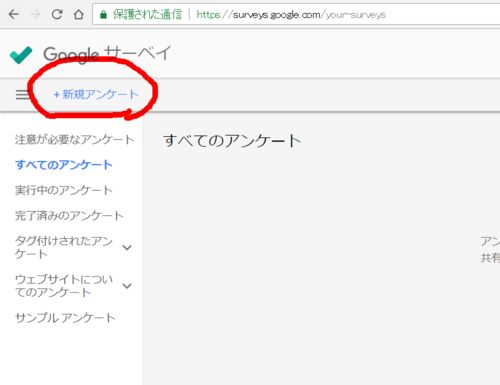Image resolution: width=500 pixels, height=385 pixels.
Task: Reload the current page
Action: click(57, 14)
